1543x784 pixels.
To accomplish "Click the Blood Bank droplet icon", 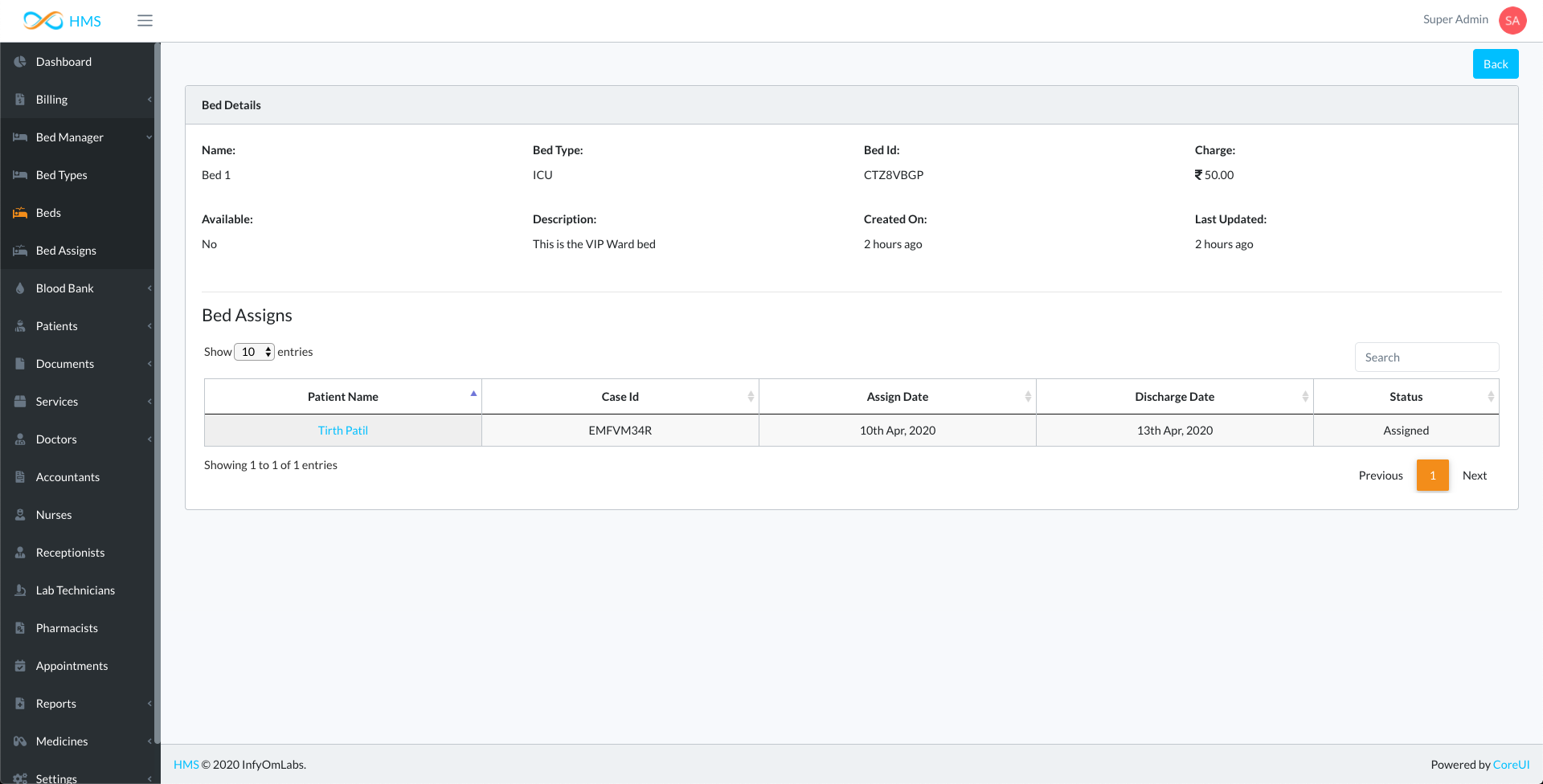I will point(20,288).
